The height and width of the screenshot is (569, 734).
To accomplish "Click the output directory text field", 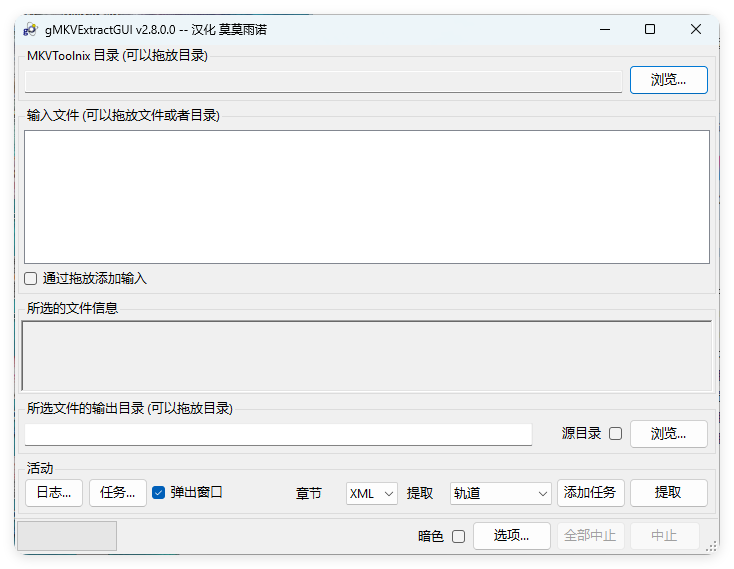I will pyautogui.click(x=278, y=434).
